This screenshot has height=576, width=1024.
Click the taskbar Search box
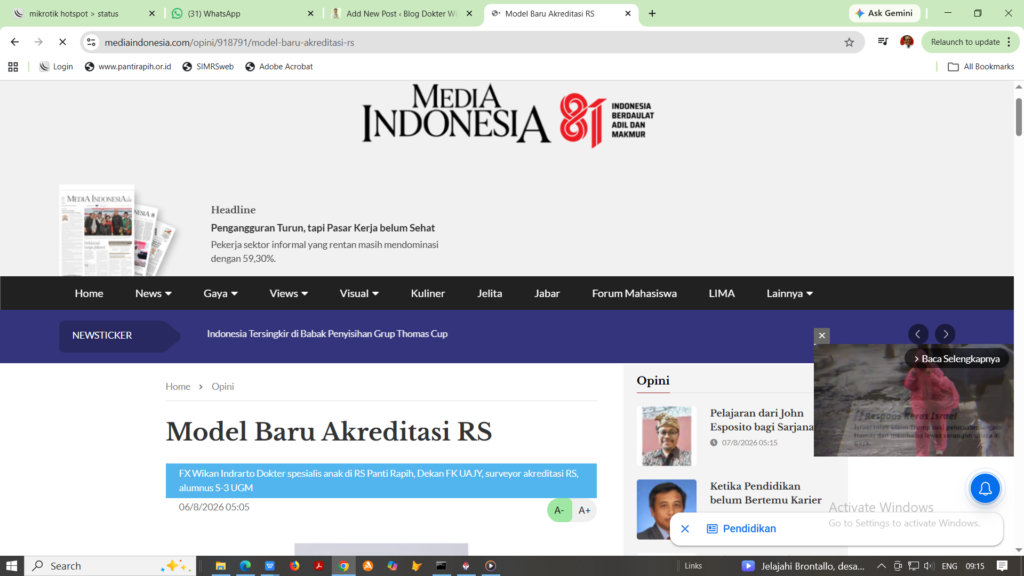coord(110,566)
